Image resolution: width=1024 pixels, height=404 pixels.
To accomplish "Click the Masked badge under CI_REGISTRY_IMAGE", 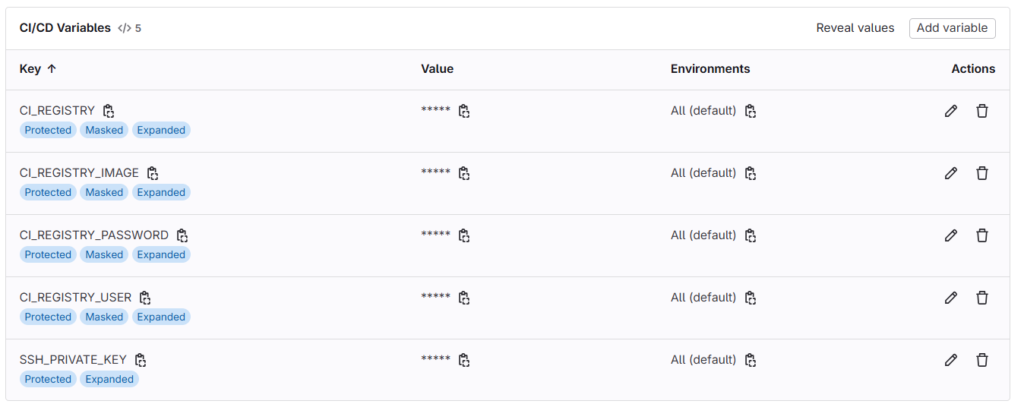I will 104,192.
